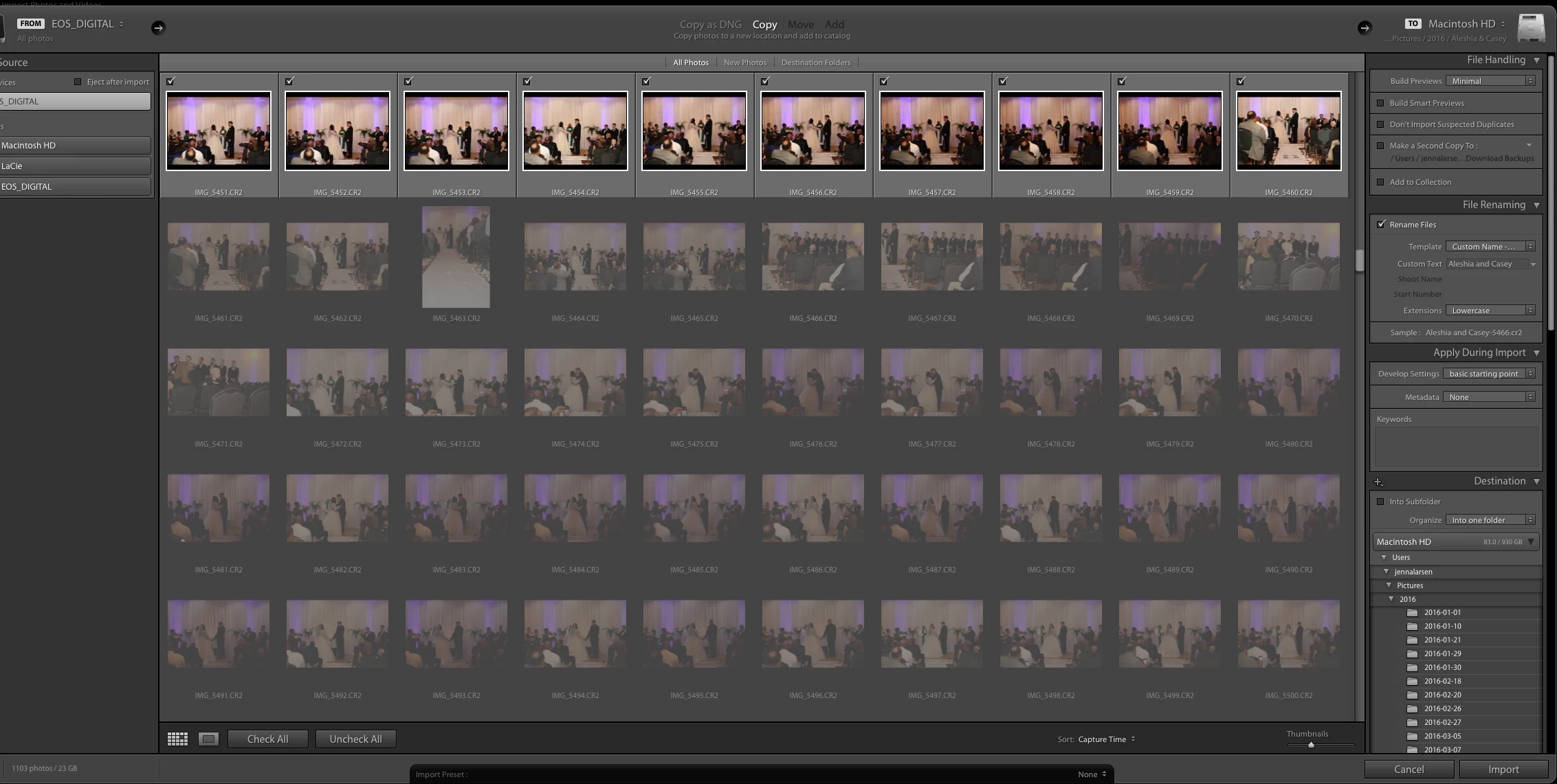The width and height of the screenshot is (1557, 784).
Task: Switch to the New Photos tab
Action: [x=744, y=63]
